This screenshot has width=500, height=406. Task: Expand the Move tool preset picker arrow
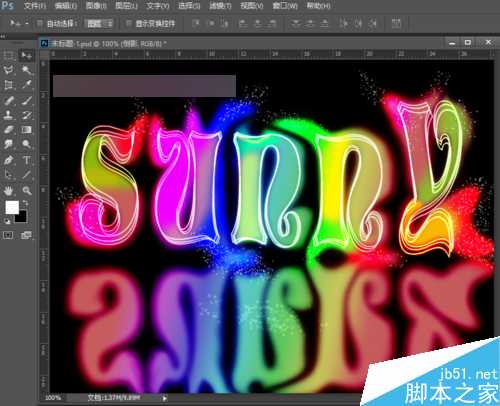click(27, 23)
